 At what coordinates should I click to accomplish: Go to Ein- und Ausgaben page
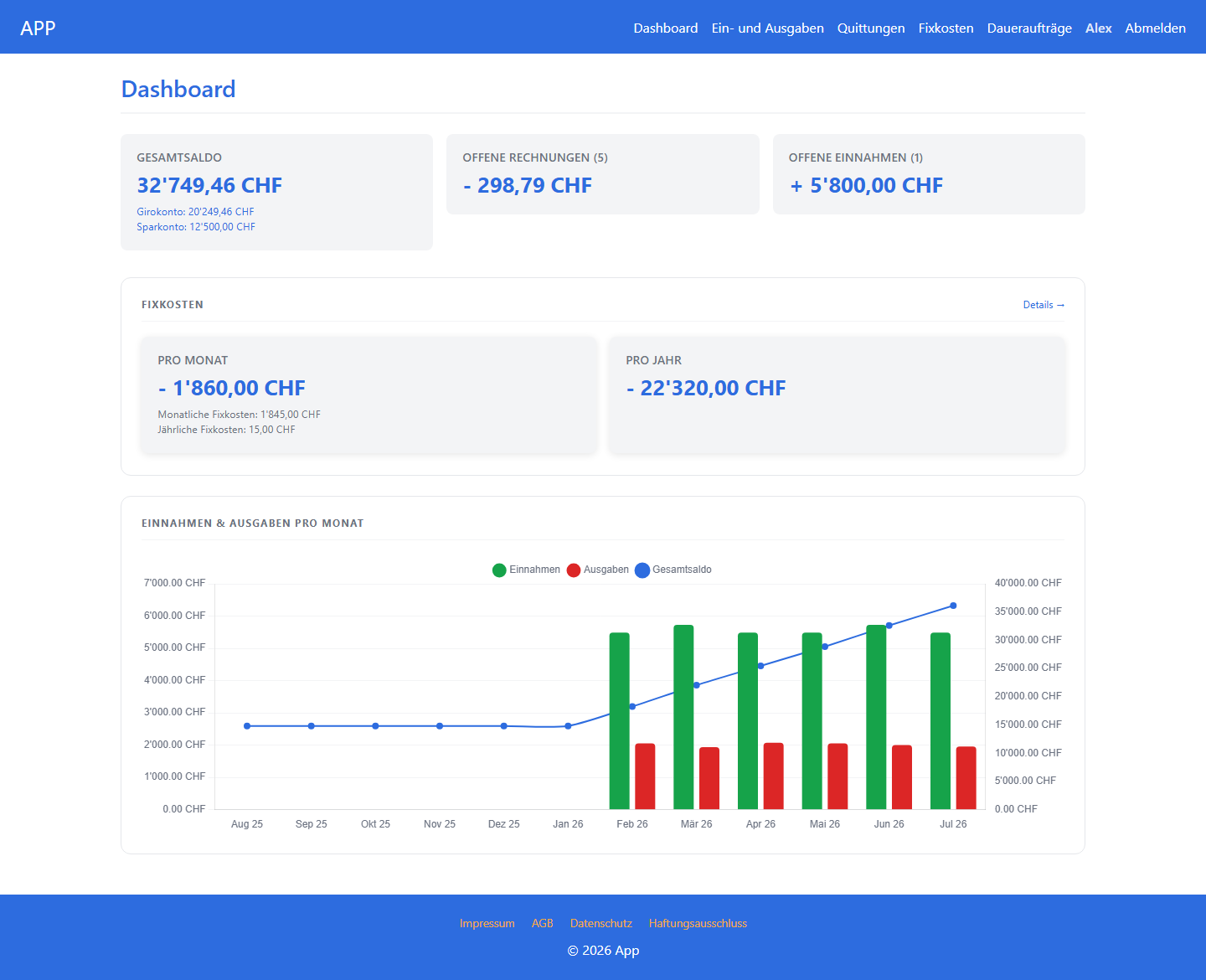(x=767, y=28)
